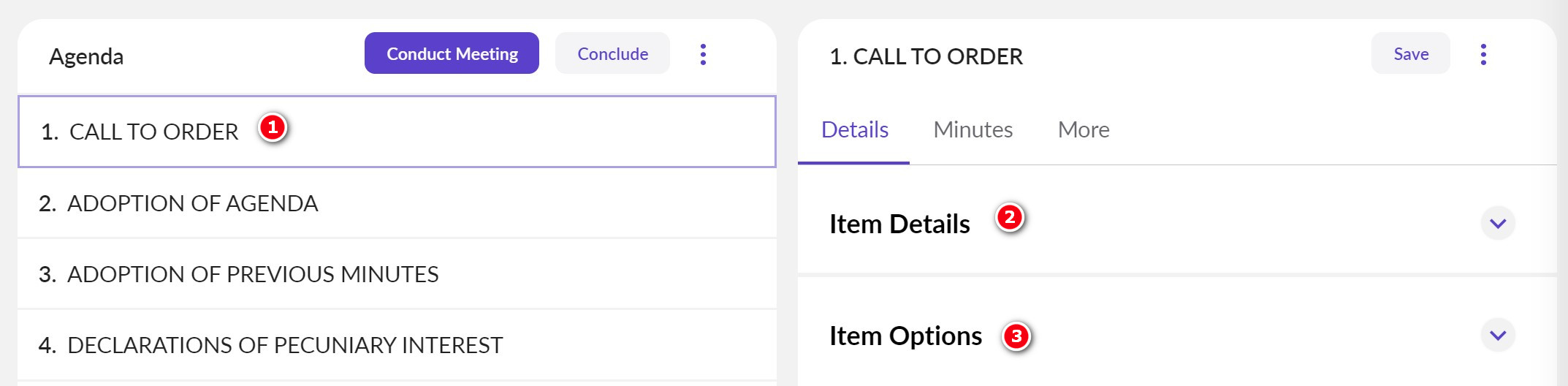The height and width of the screenshot is (386, 1568).
Task: Click the Item Options heading text
Action: point(905,336)
